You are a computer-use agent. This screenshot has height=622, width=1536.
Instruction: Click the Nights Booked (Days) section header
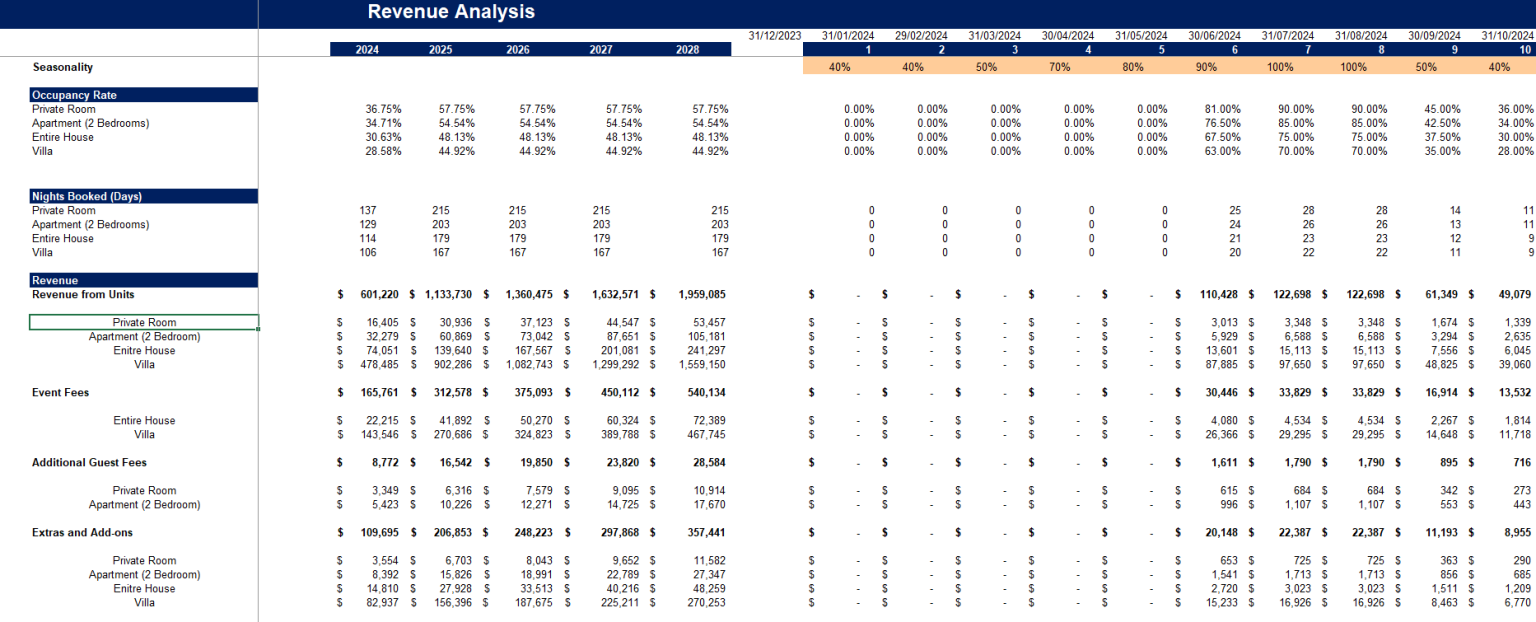coord(144,197)
